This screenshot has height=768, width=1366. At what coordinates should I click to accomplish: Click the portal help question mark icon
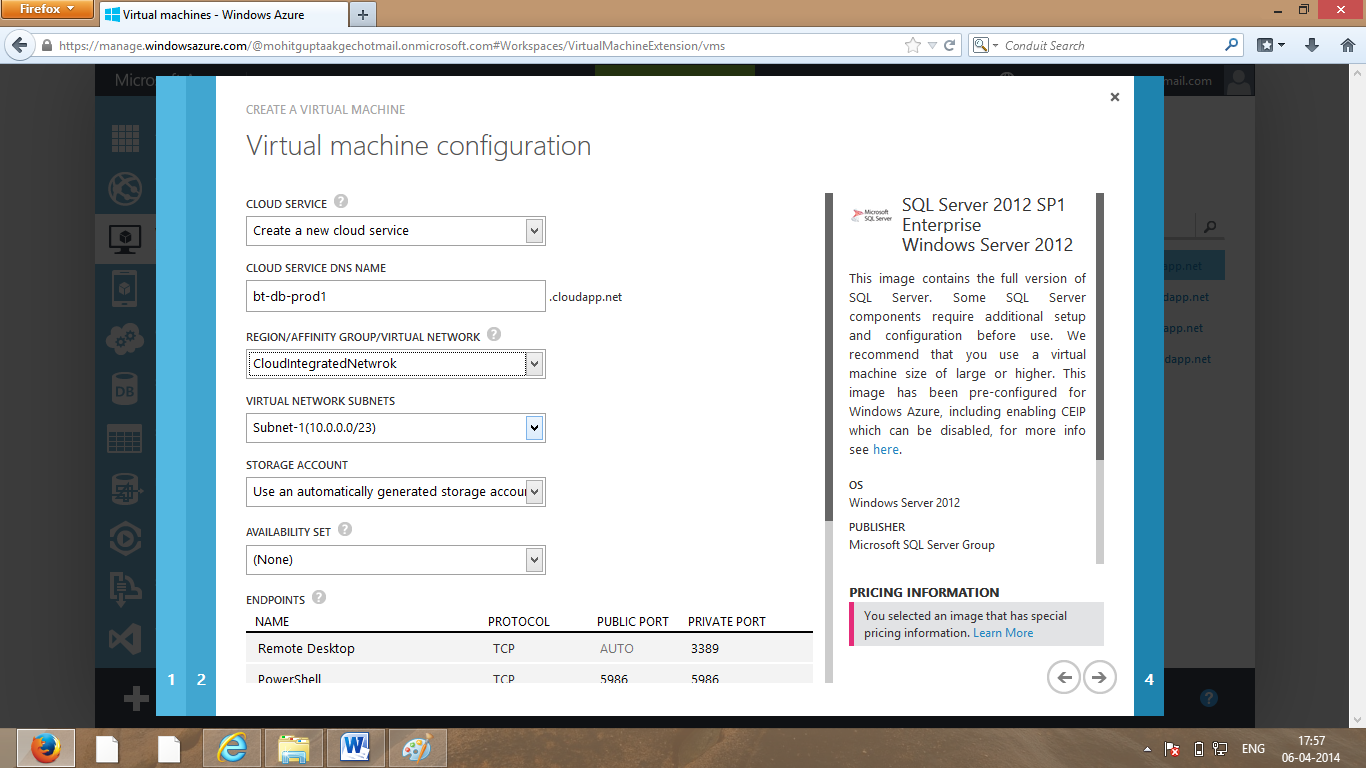point(1208,698)
